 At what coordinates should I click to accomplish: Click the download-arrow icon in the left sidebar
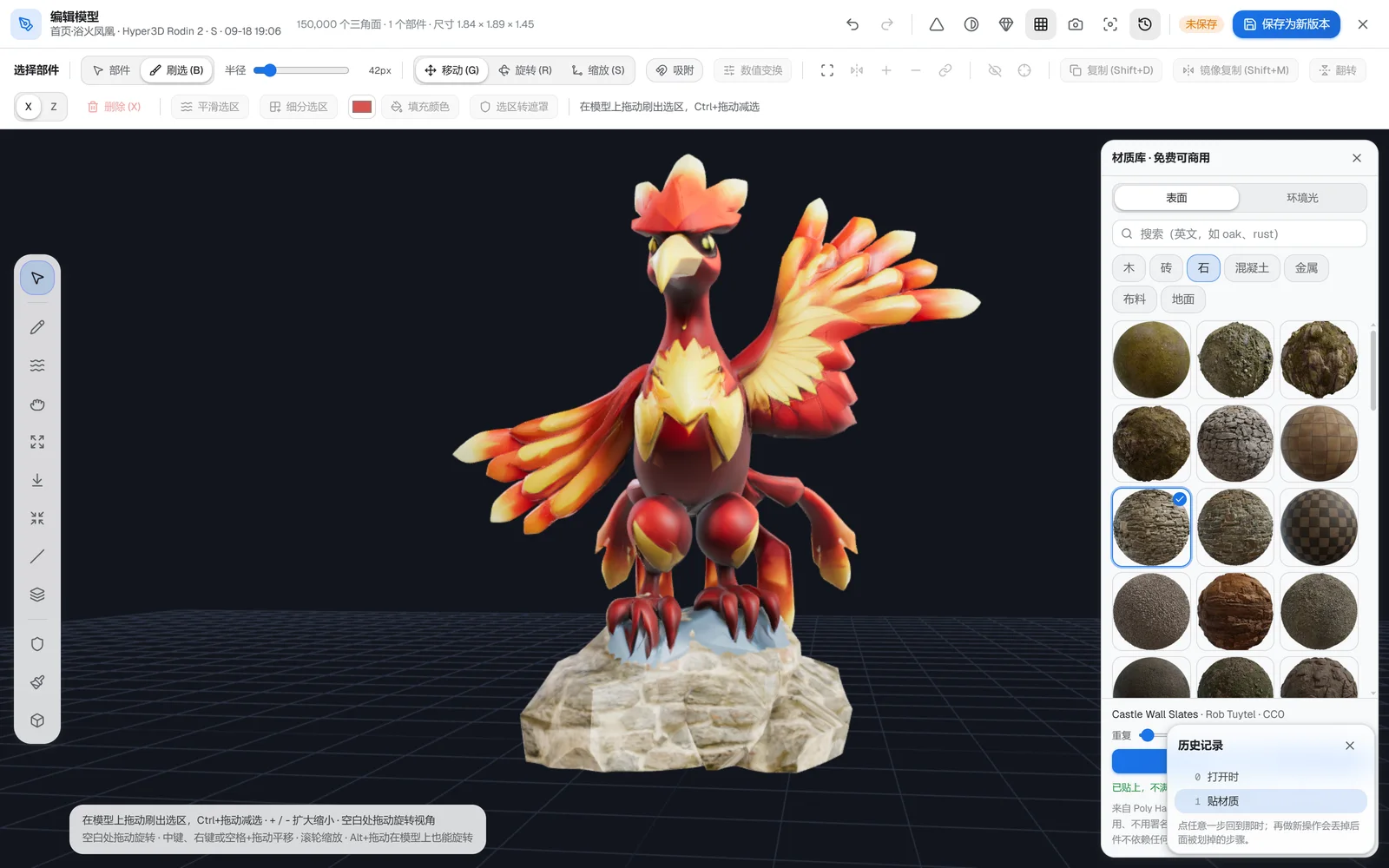(x=37, y=480)
